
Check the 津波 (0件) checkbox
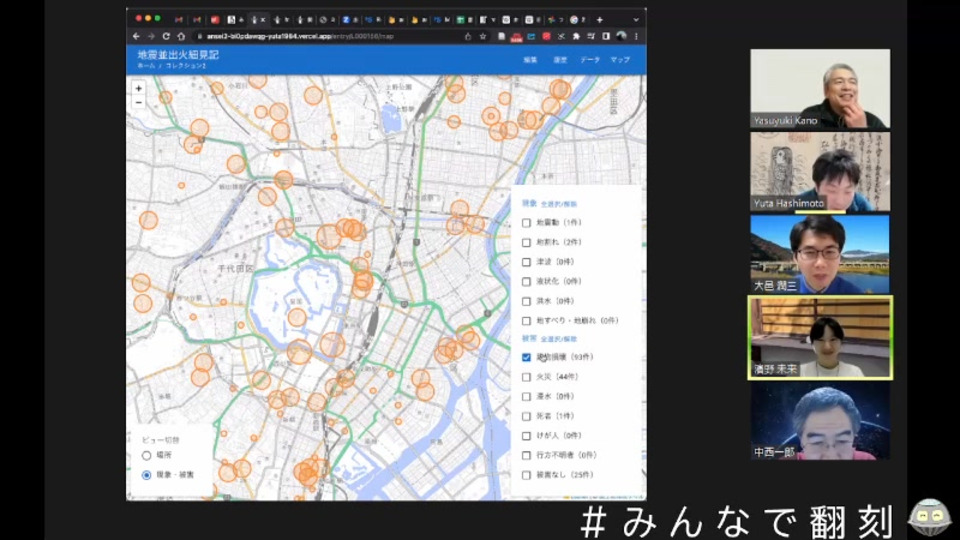pyautogui.click(x=526, y=262)
